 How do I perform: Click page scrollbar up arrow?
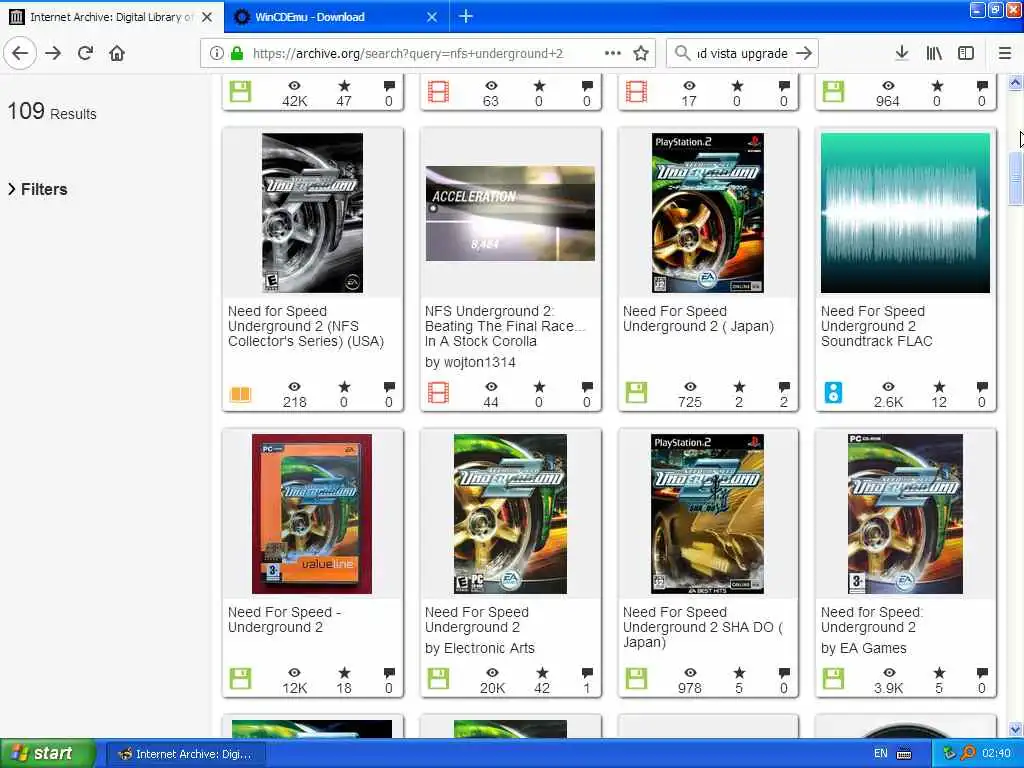[1016, 82]
